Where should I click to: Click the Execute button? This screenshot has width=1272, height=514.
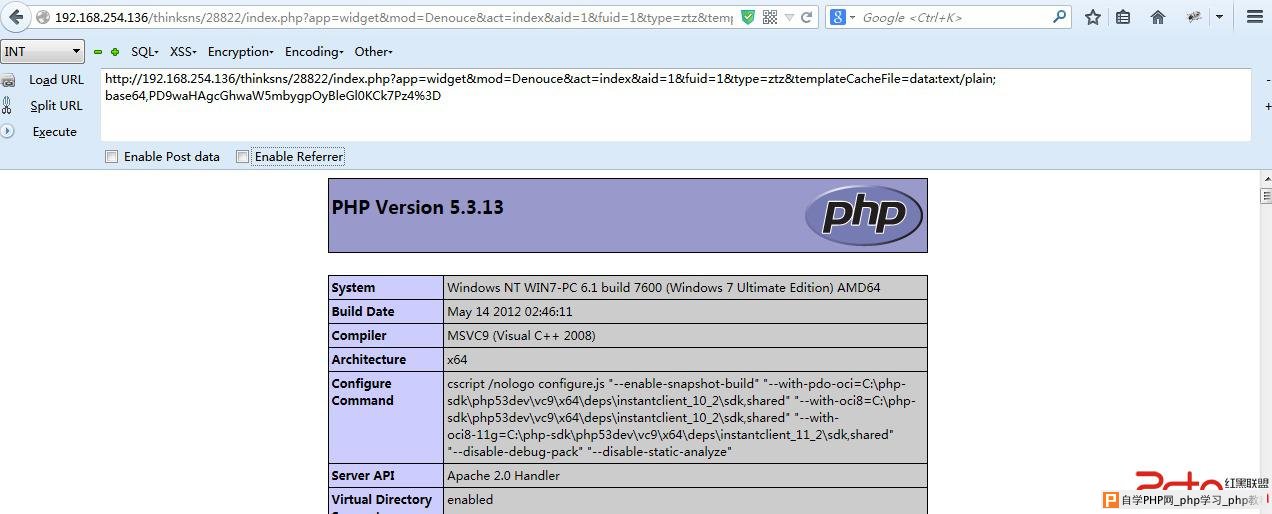54,132
